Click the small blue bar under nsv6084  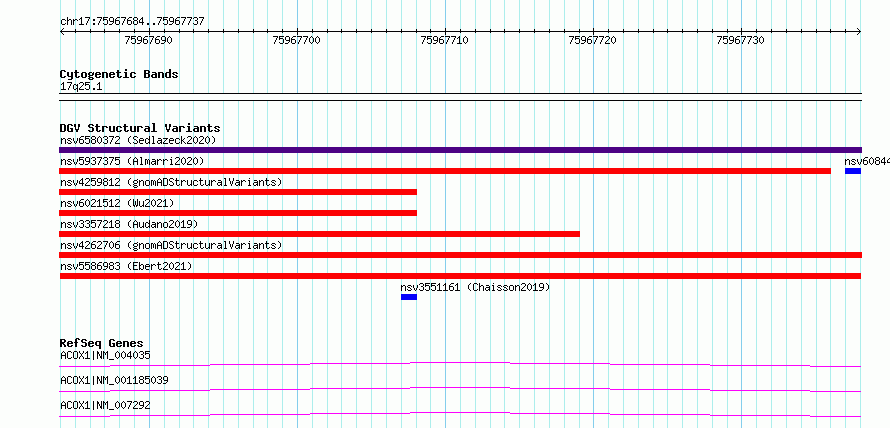click(x=853, y=171)
